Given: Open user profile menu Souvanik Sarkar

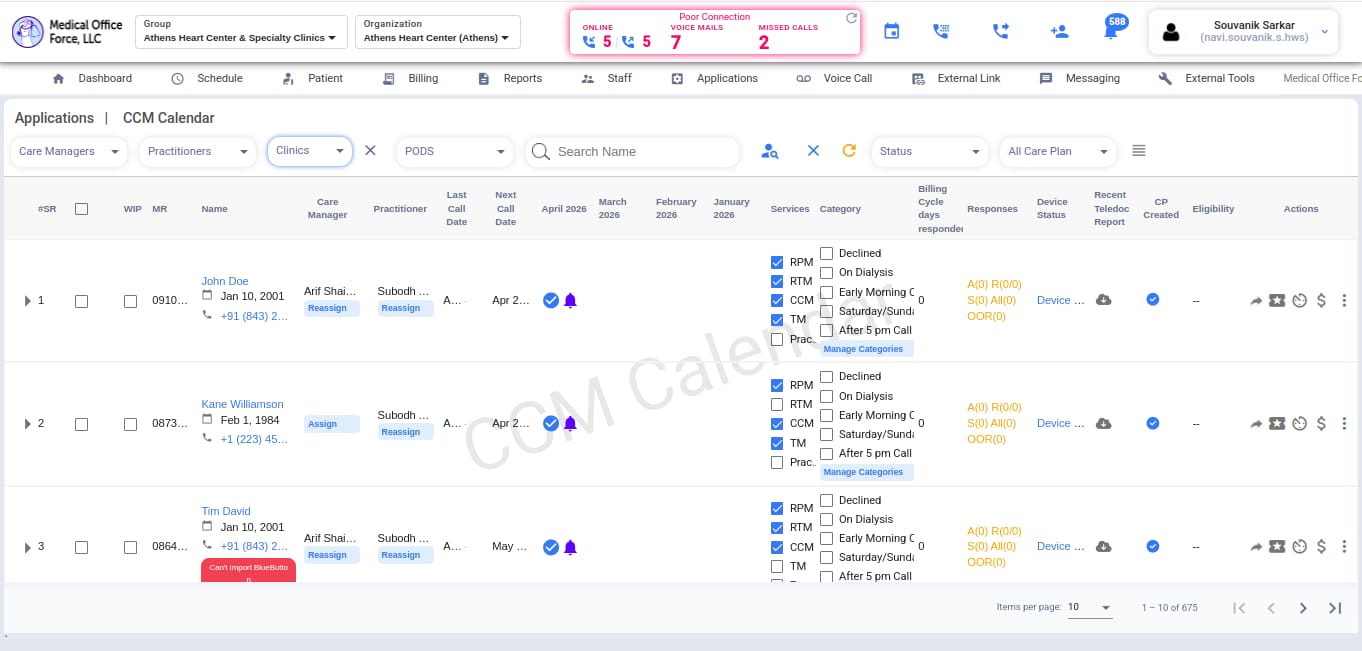Looking at the screenshot, I should [x=1243, y=32].
